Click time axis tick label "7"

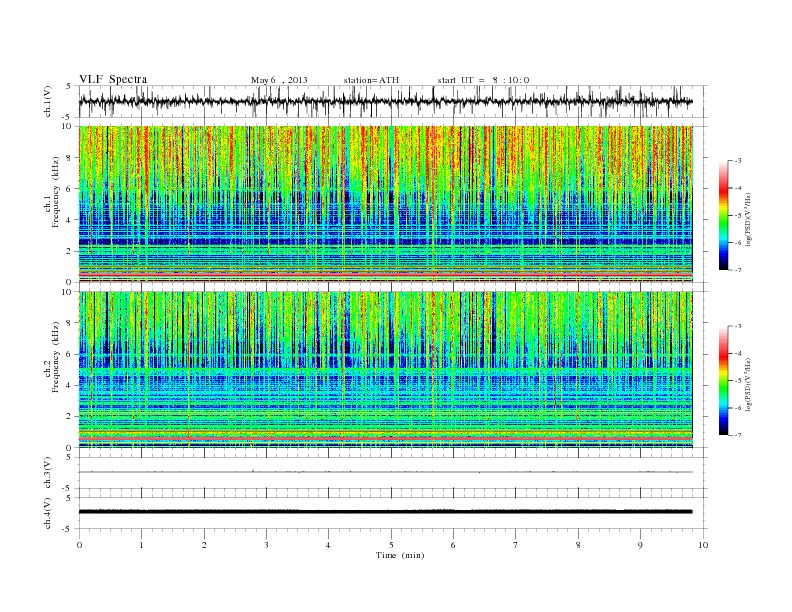coord(515,545)
